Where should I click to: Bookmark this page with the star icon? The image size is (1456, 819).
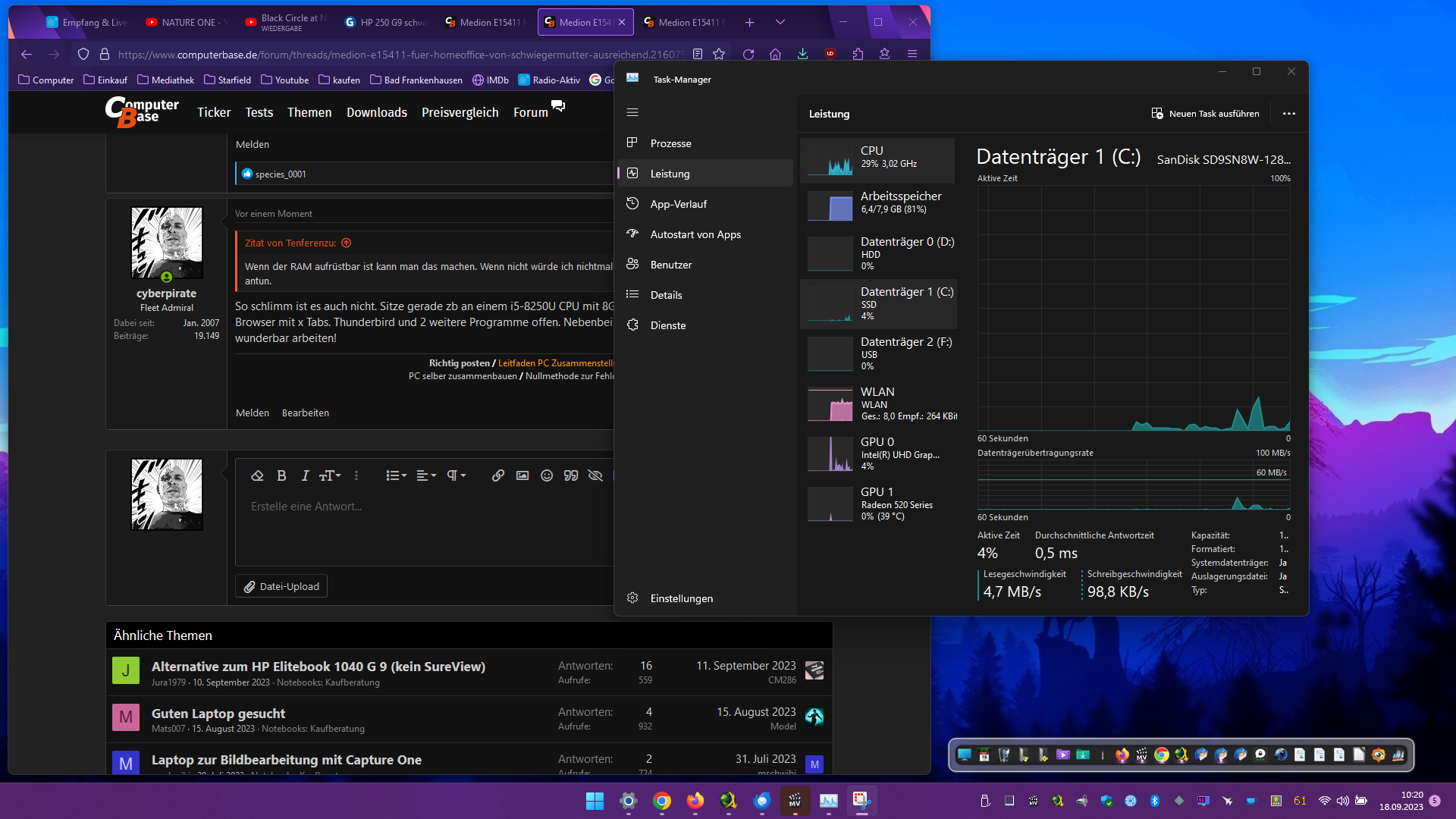(719, 54)
